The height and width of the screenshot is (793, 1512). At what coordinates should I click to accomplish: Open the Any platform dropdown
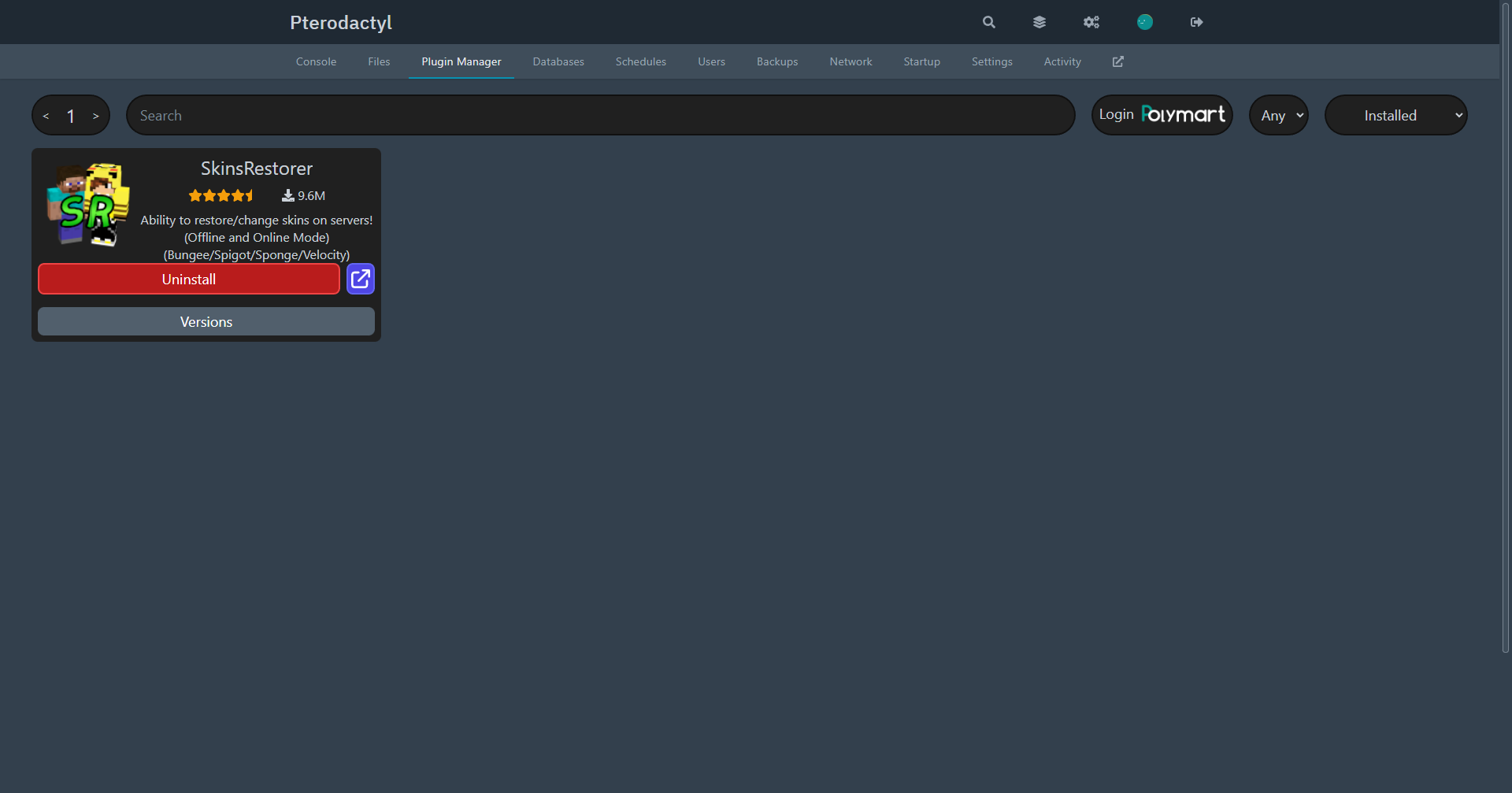coord(1278,115)
